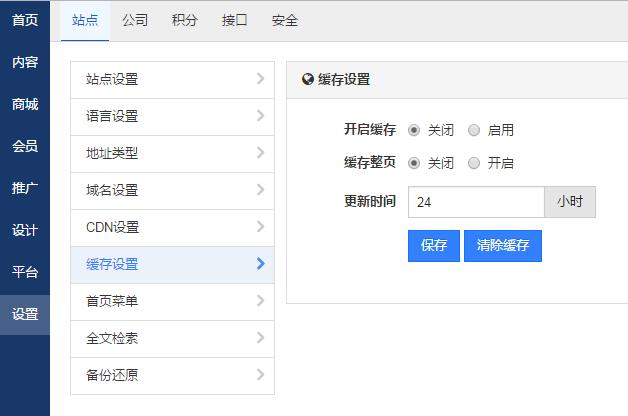Switch to the 接口 tab
Image resolution: width=628 pixels, height=416 pixels.
[235, 20]
